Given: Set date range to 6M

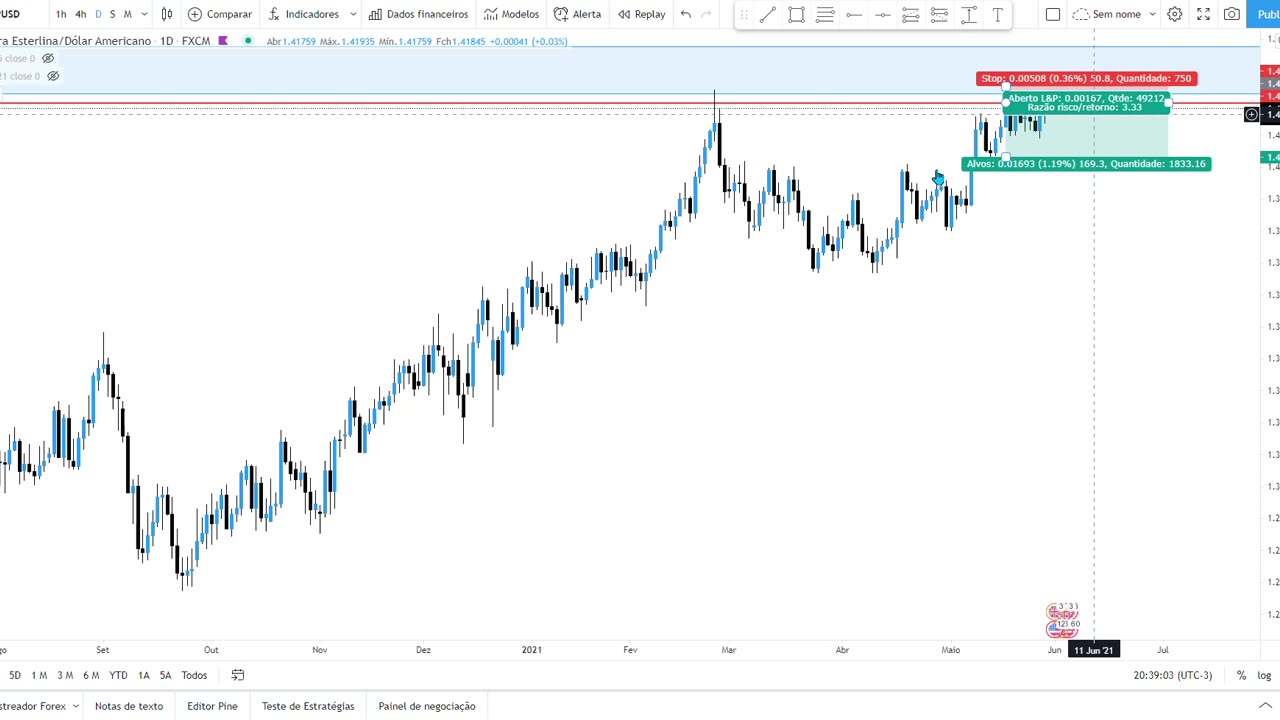Looking at the screenshot, I should pyautogui.click(x=91, y=675).
